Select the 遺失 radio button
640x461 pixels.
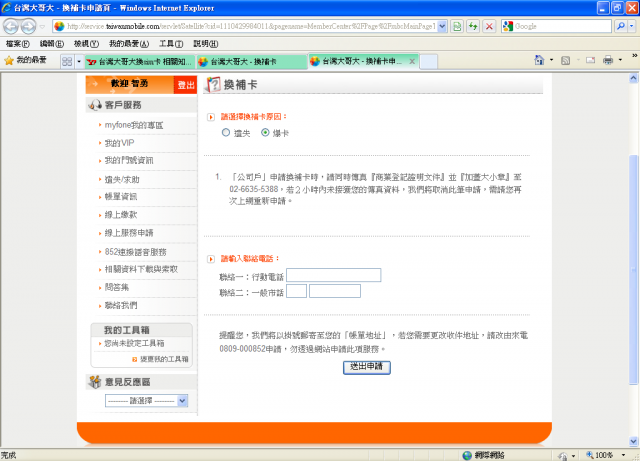[226, 132]
